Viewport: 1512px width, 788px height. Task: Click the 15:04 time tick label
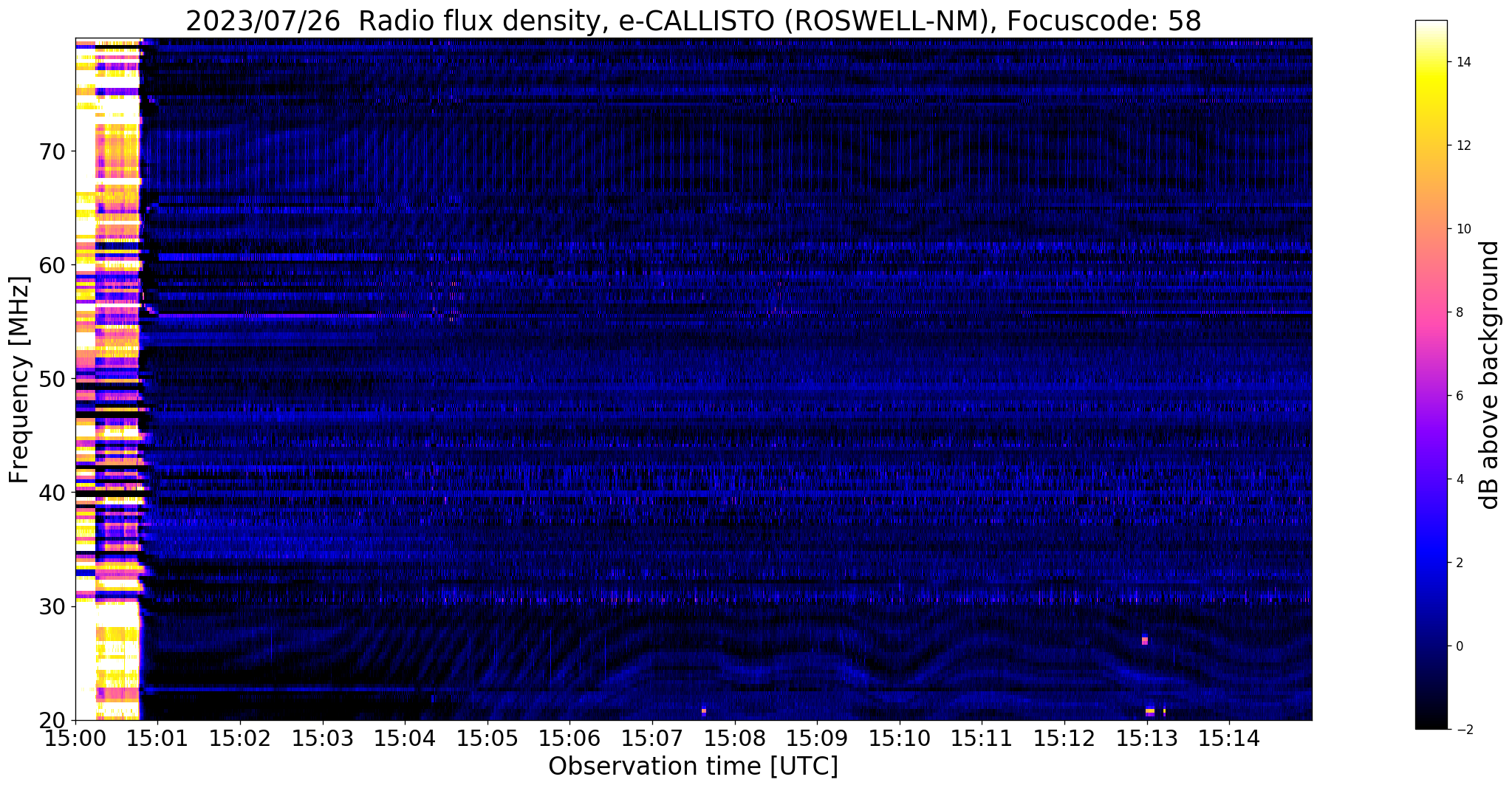[x=405, y=738]
